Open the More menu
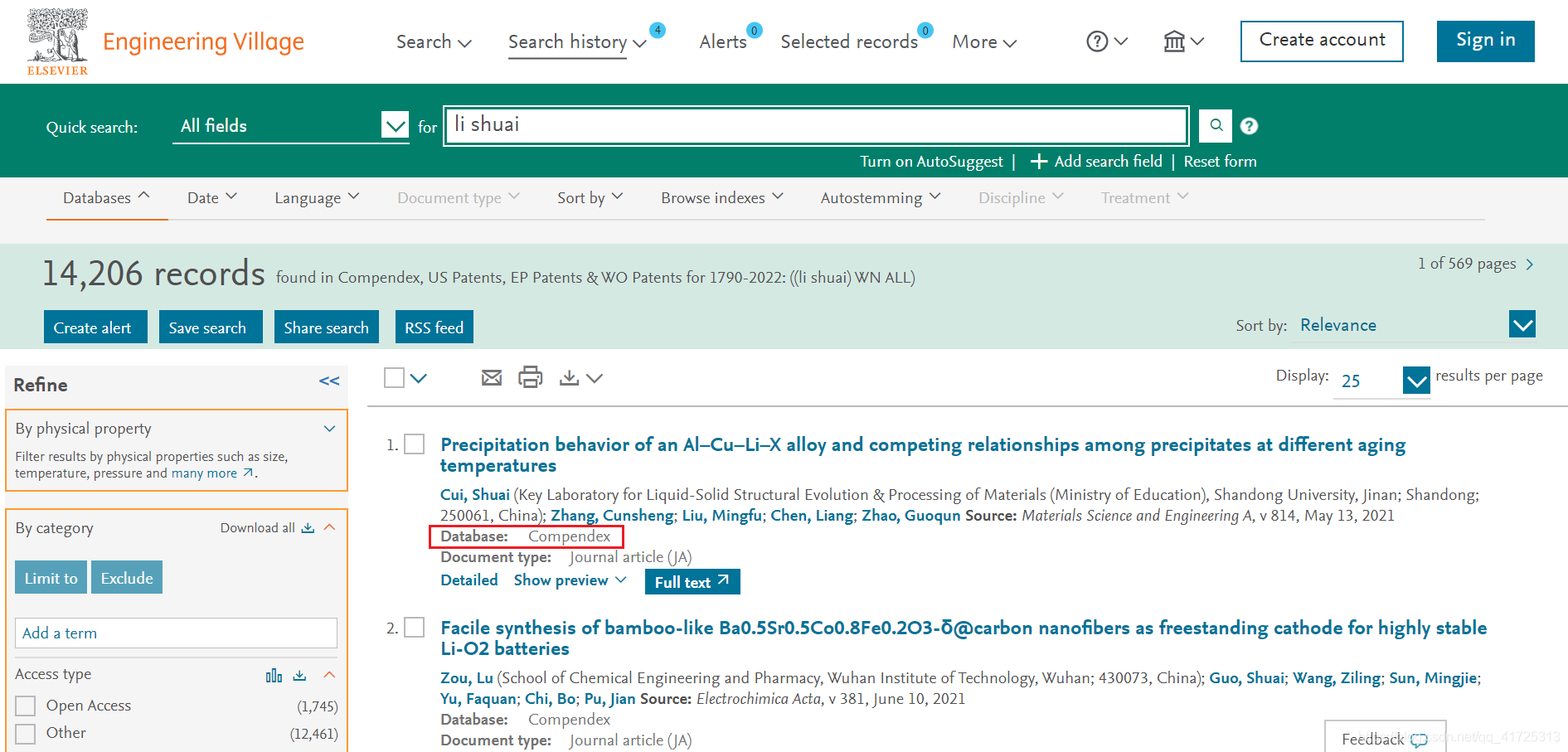The height and width of the screenshot is (752, 1568). pyautogui.click(x=984, y=42)
